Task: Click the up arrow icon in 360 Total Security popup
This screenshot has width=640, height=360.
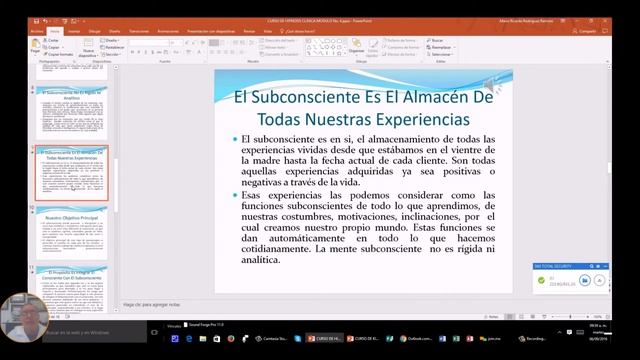Action: pos(599,280)
